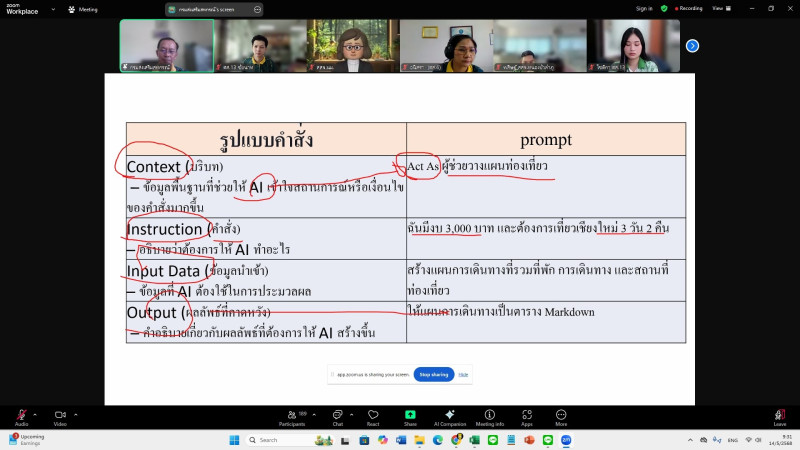800x450 pixels.
Task: Open the Chat panel
Action: click(x=337, y=415)
